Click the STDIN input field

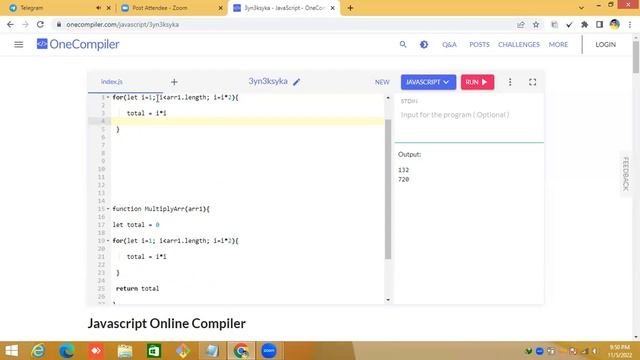[x=469, y=115]
